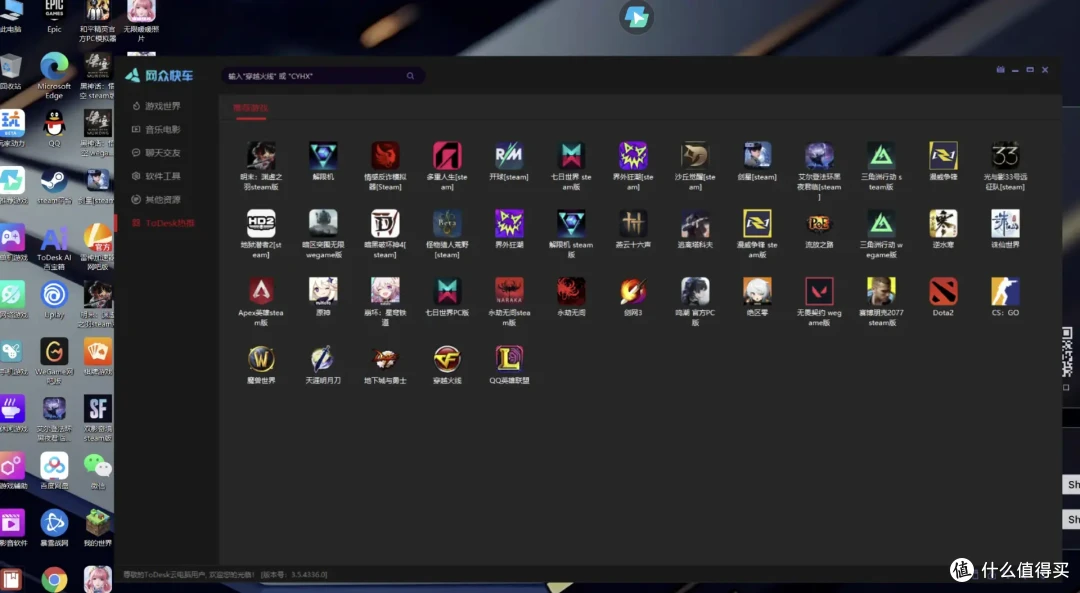Select the red tab above the game grid
Viewport: 1080px width, 593px height.
(250, 108)
